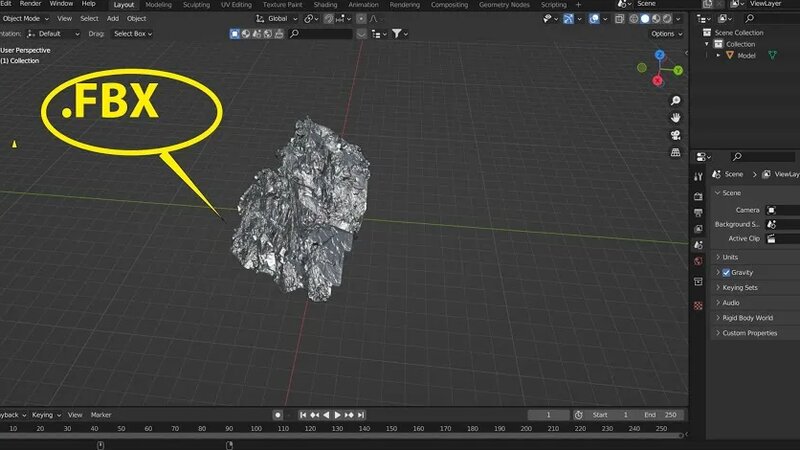The height and width of the screenshot is (450, 800).
Task: Switch orthographic/perspective grid gizmo icon
Action: coord(676,153)
